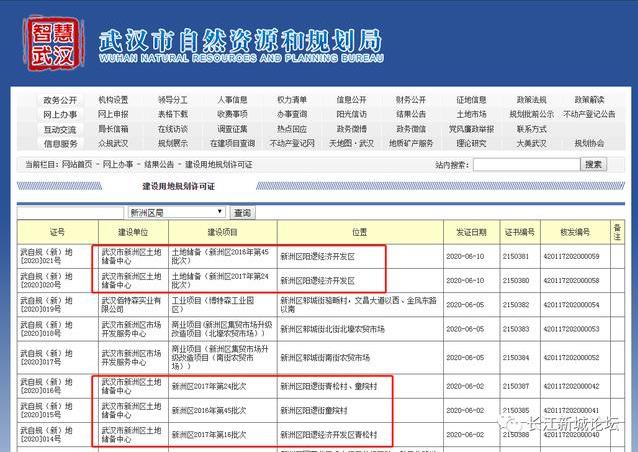Open 政务微博 link
Viewport: 638px width, 452px height.
[x=351, y=129]
